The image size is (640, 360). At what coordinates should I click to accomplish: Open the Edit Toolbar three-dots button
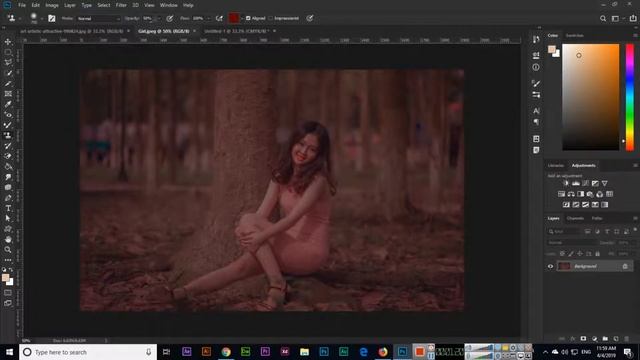pyautogui.click(x=8, y=260)
